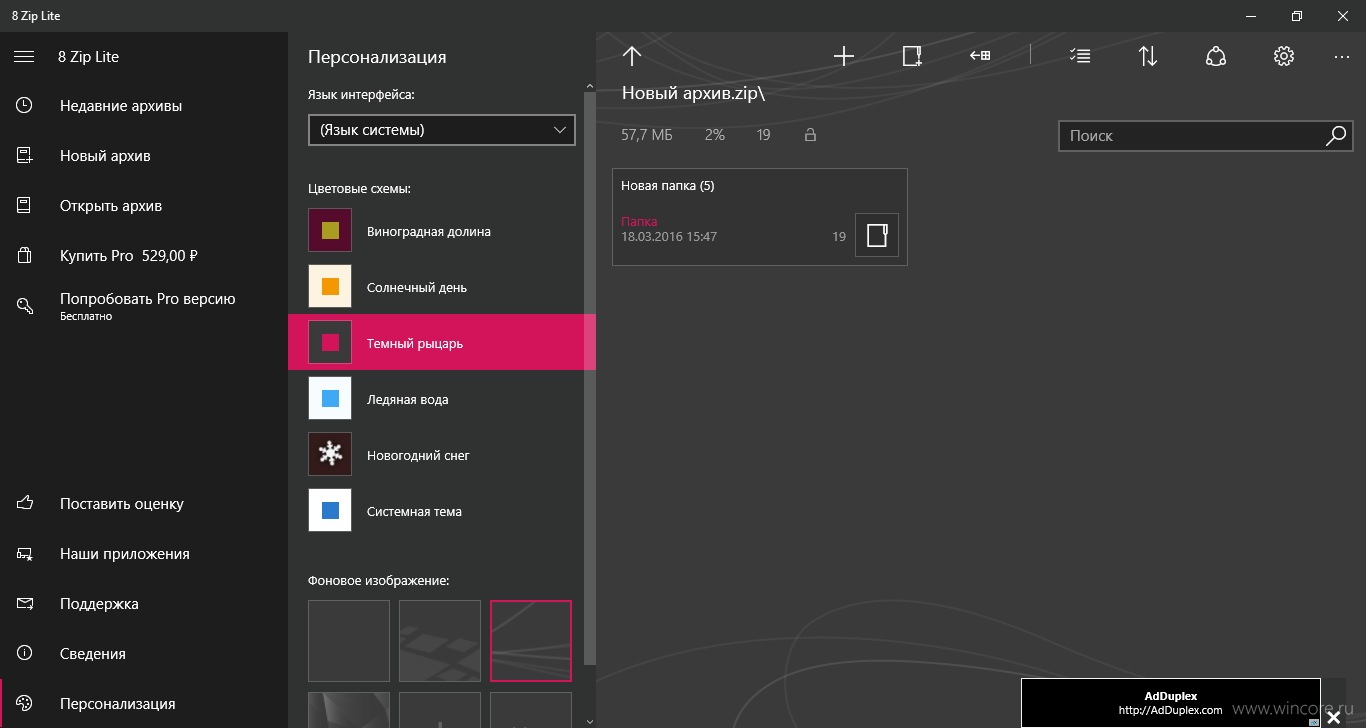The height and width of the screenshot is (728, 1366).
Task: Expand the Язык интерфейса dropdown
Action: coord(442,130)
